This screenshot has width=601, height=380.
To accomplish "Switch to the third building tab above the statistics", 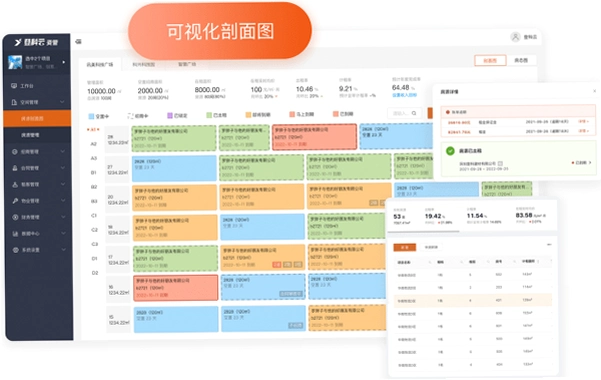I will 187,64.
